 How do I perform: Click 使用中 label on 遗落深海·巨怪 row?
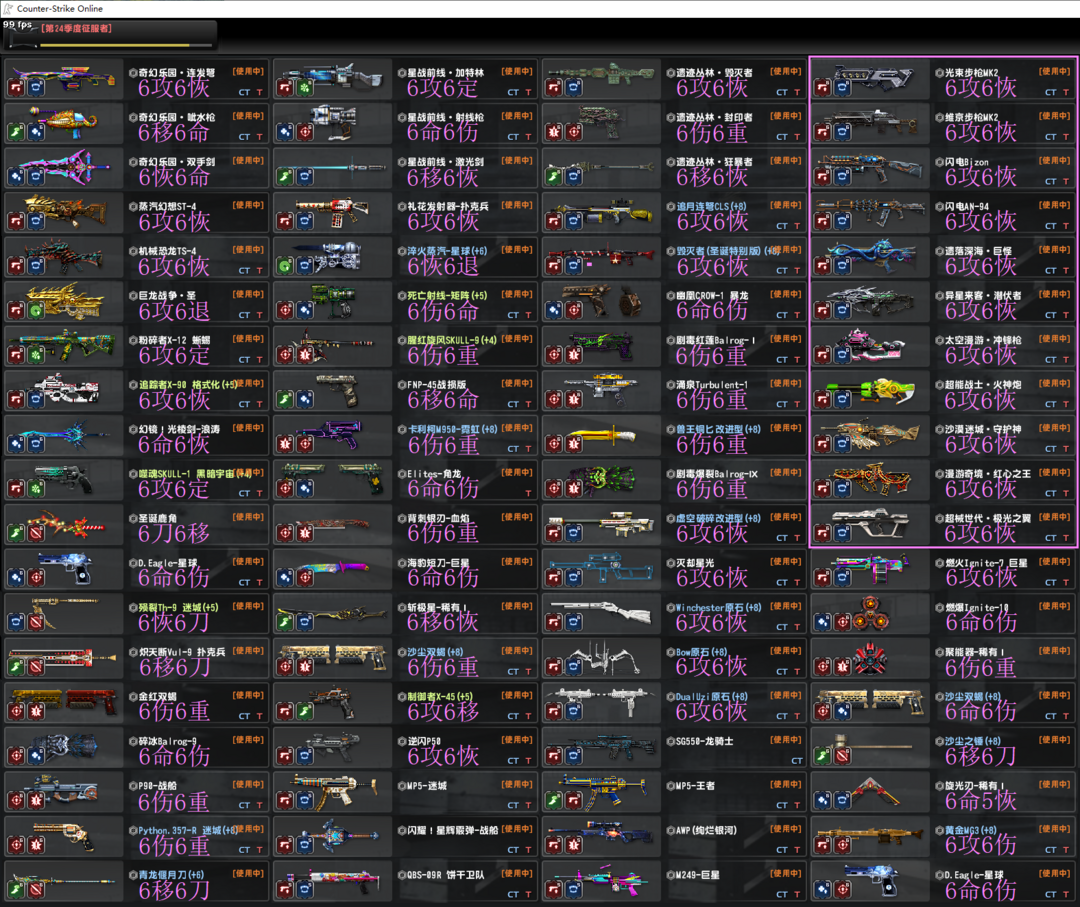click(1055, 249)
